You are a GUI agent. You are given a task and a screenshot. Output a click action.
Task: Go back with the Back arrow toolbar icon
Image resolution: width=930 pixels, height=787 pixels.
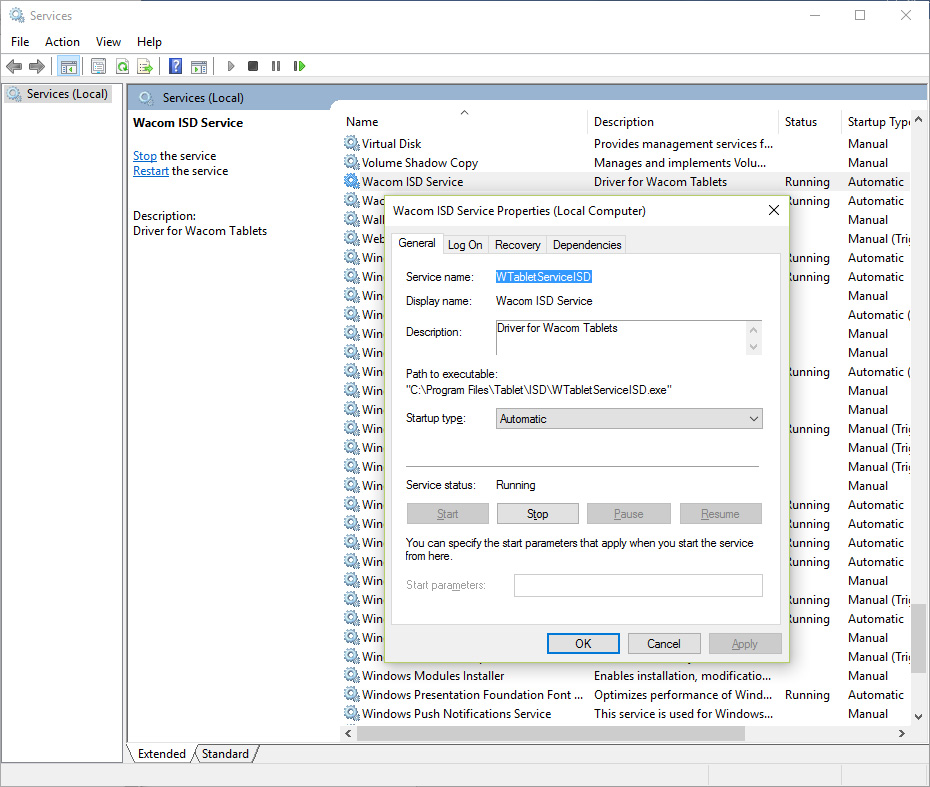click(14, 66)
